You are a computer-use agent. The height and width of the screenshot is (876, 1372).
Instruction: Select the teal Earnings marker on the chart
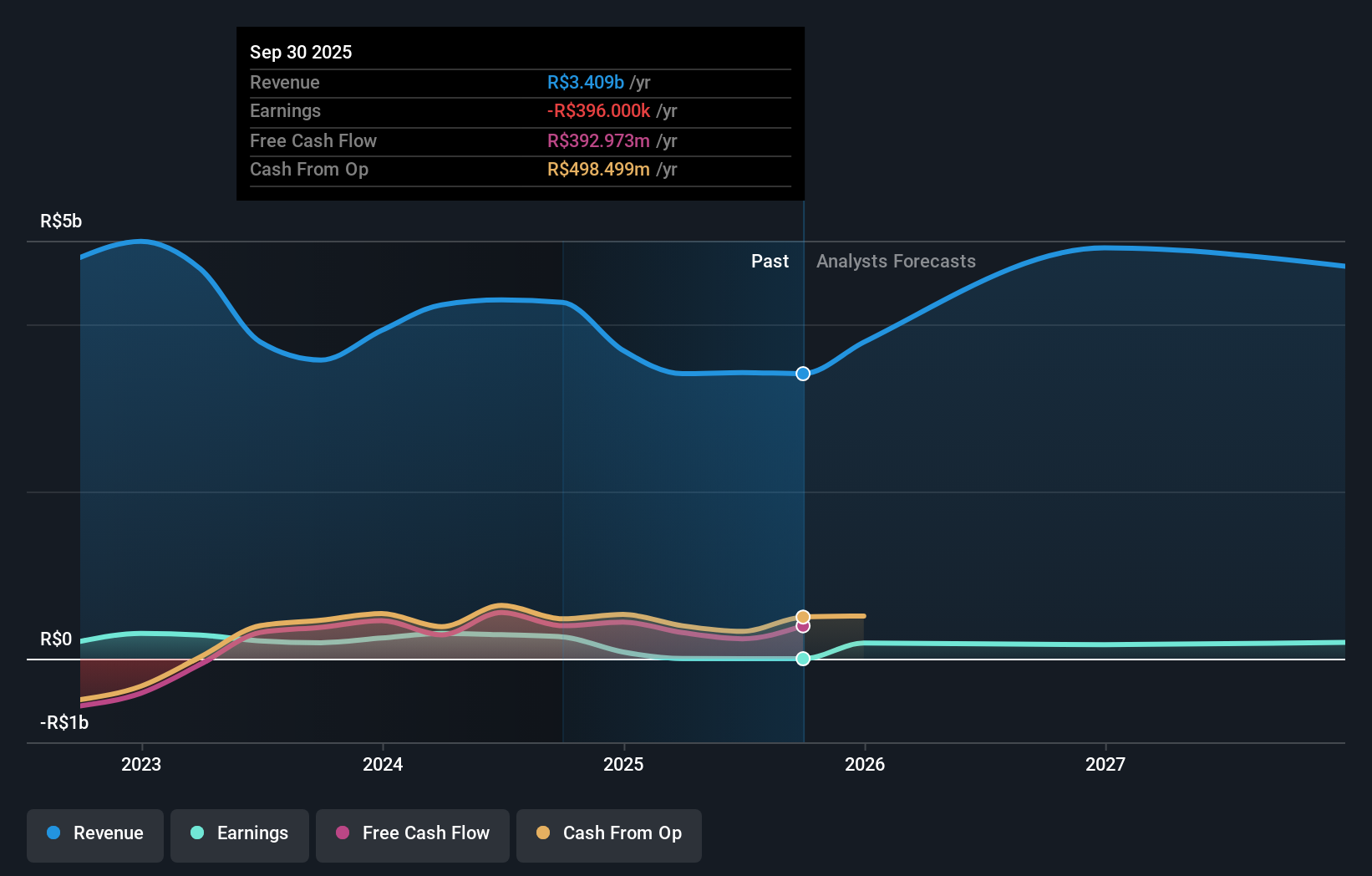click(x=803, y=659)
